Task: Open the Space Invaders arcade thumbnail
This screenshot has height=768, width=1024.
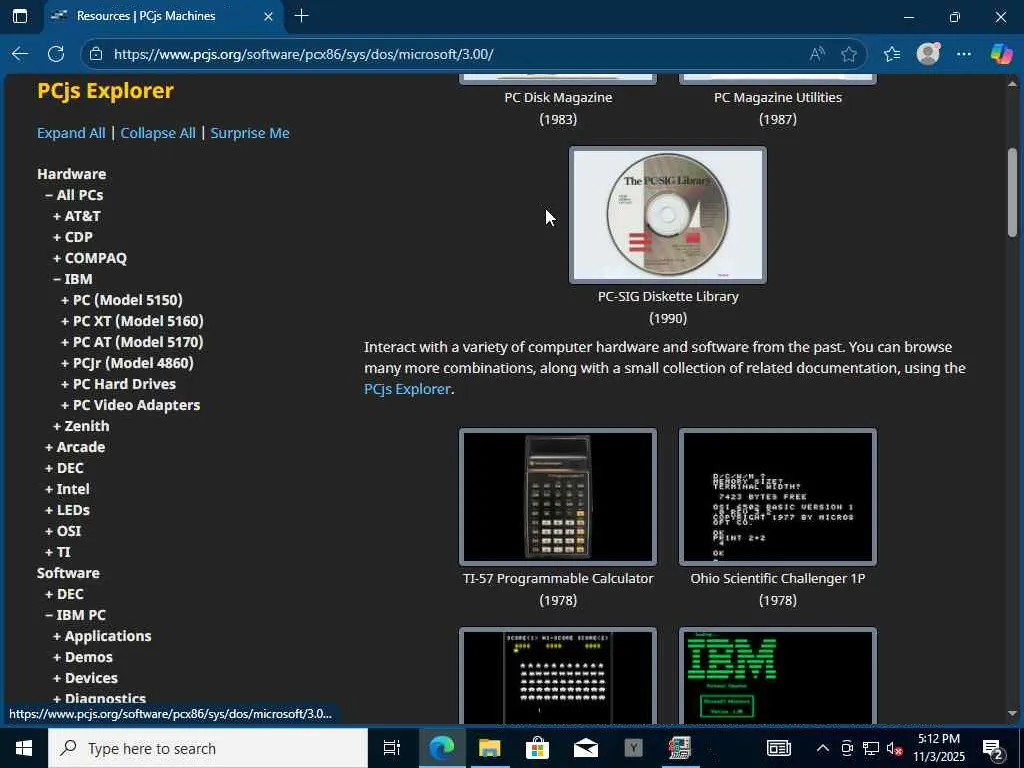Action: 558,676
